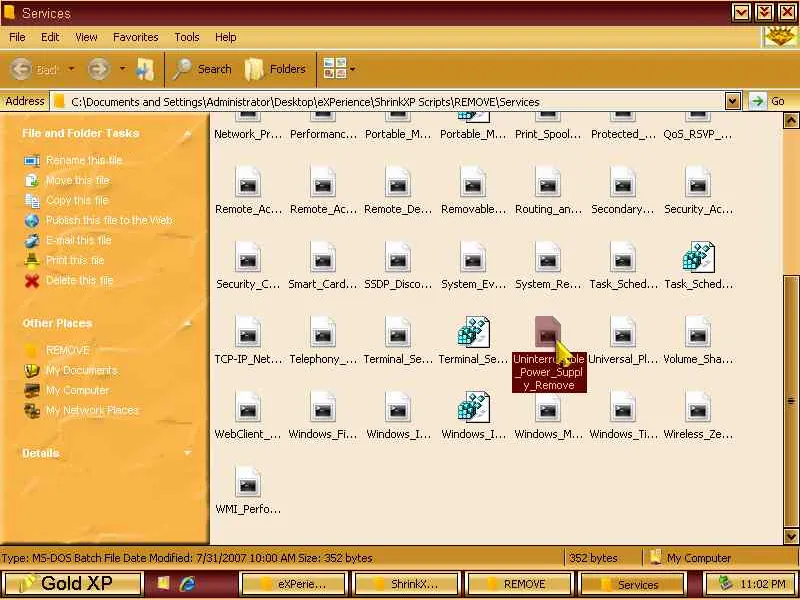
Task: Launch Internet Explorer from quick launch
Action: (188, 584)
